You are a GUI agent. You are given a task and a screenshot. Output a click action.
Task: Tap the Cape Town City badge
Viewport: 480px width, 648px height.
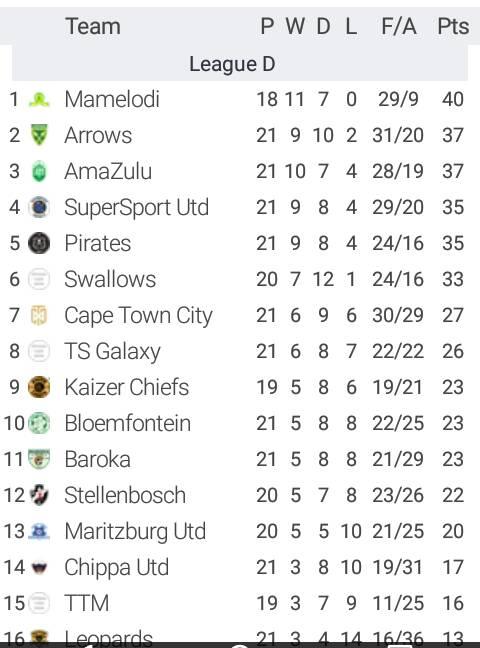pyautogui.click(x=39, y=315)
